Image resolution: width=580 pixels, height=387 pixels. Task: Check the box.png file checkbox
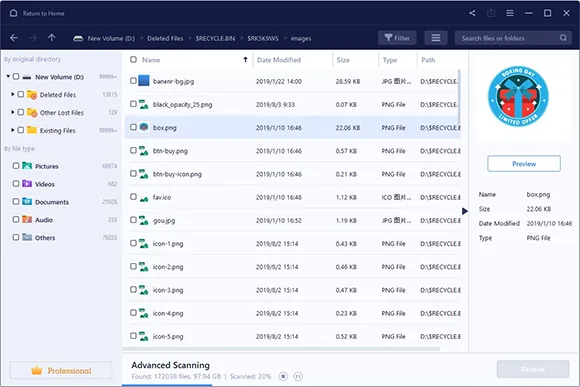pos(134,127)
